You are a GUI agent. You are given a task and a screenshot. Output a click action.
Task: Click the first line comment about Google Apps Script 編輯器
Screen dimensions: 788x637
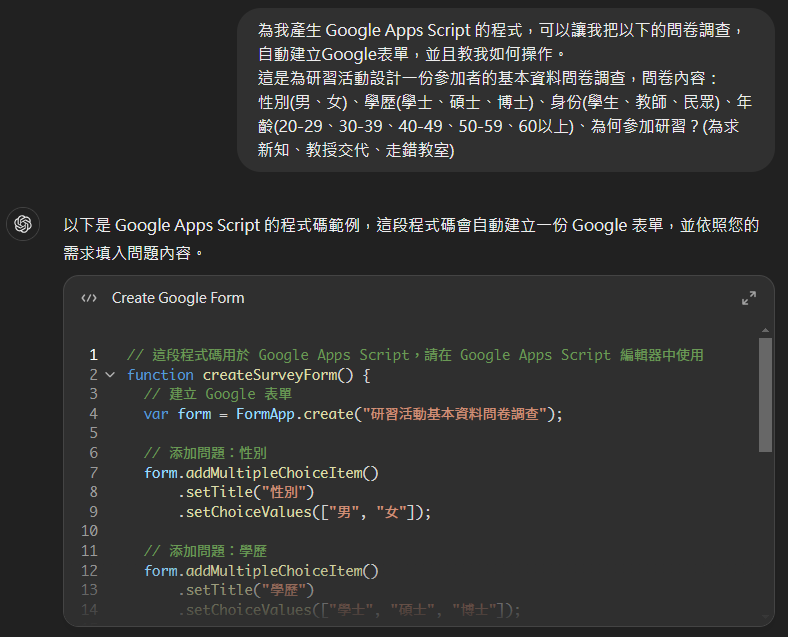tap(415, 355)
